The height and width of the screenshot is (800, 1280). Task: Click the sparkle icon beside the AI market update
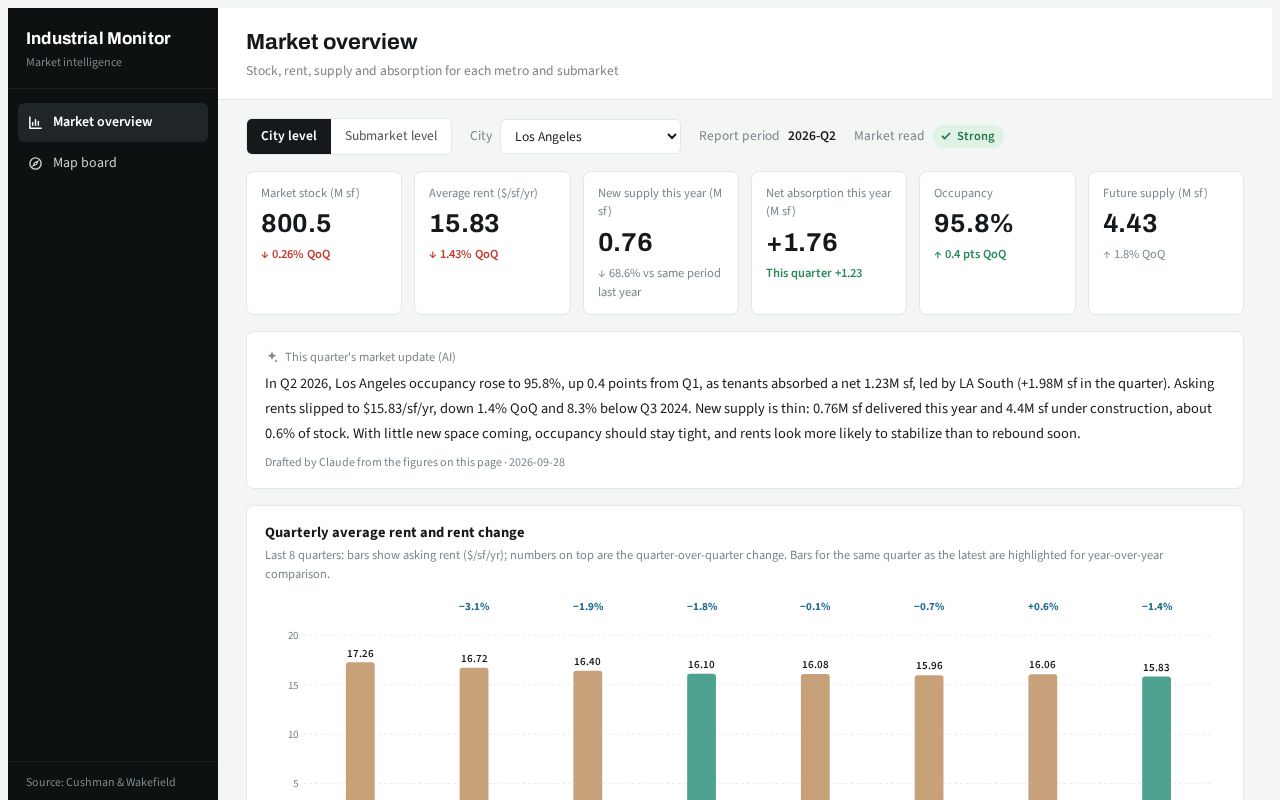coord(272,357)
